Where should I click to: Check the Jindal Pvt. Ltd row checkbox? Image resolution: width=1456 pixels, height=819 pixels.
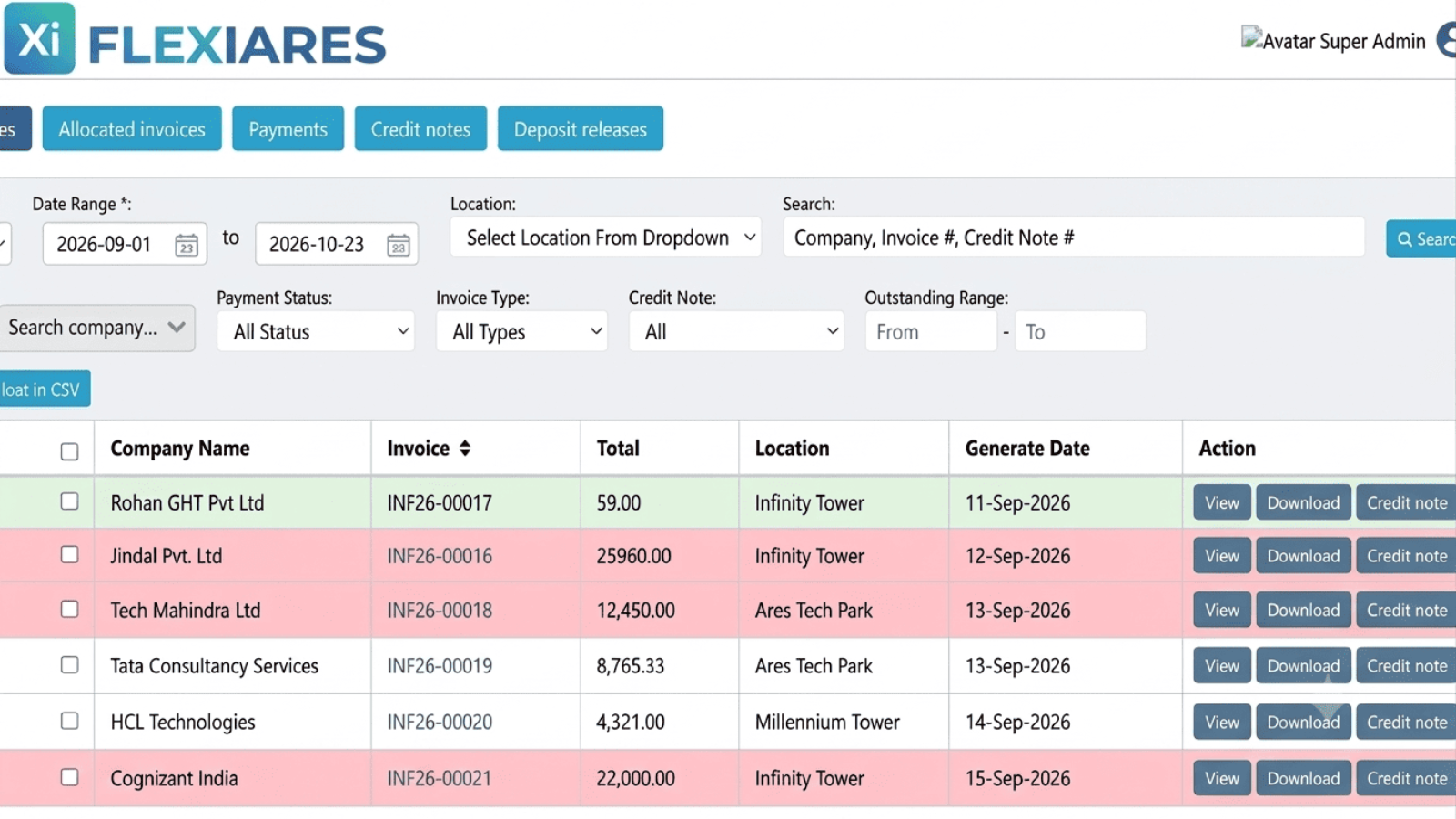coord(69,554)
